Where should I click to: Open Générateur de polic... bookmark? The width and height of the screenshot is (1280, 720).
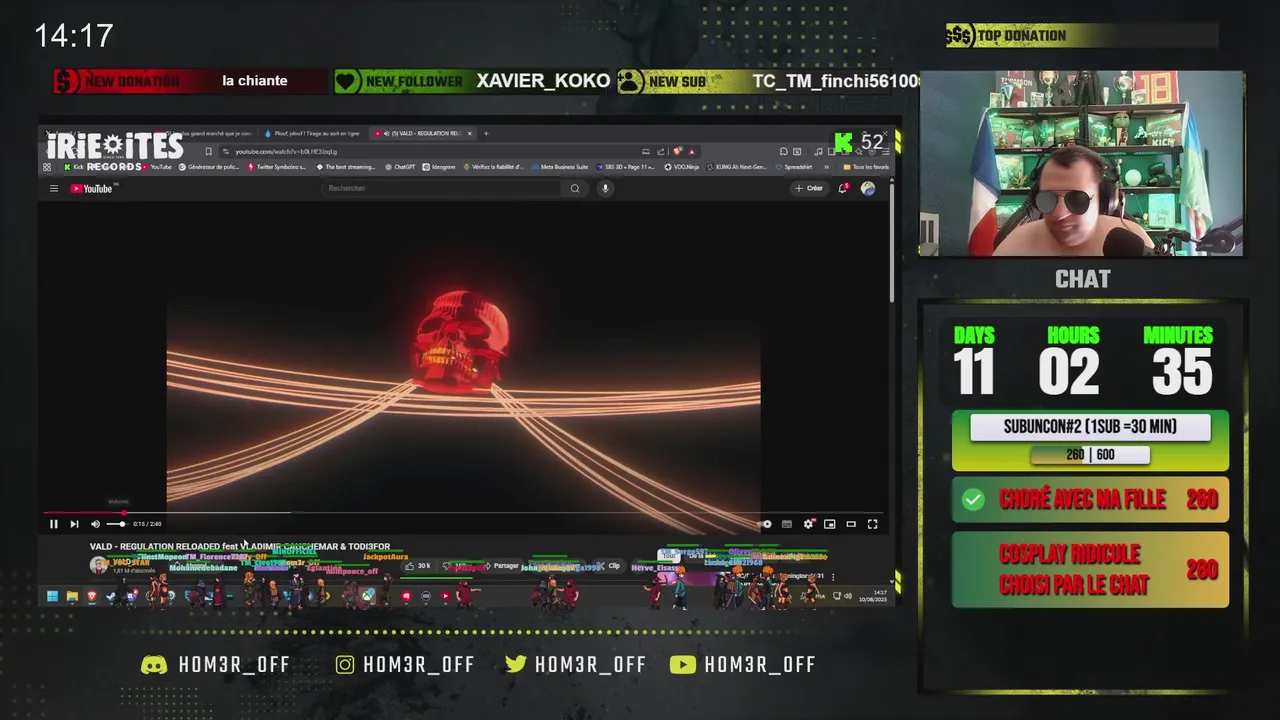click(209, 167)
